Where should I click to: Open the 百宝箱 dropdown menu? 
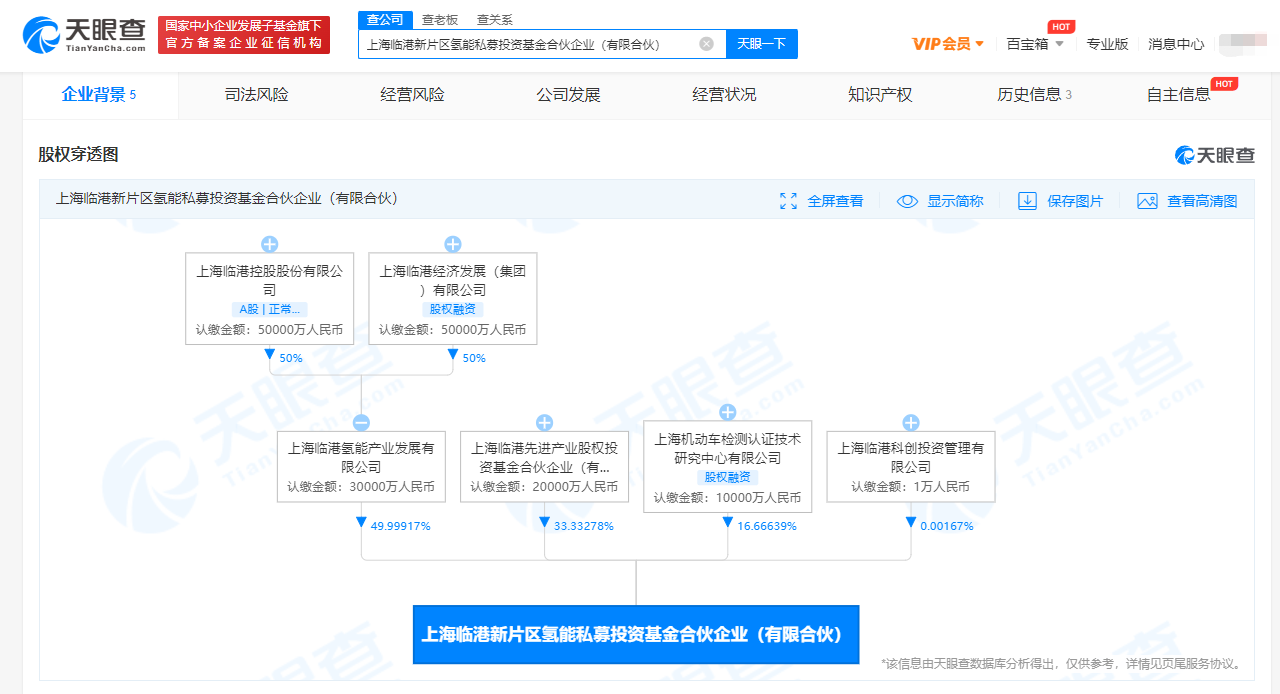(1035, 44)
